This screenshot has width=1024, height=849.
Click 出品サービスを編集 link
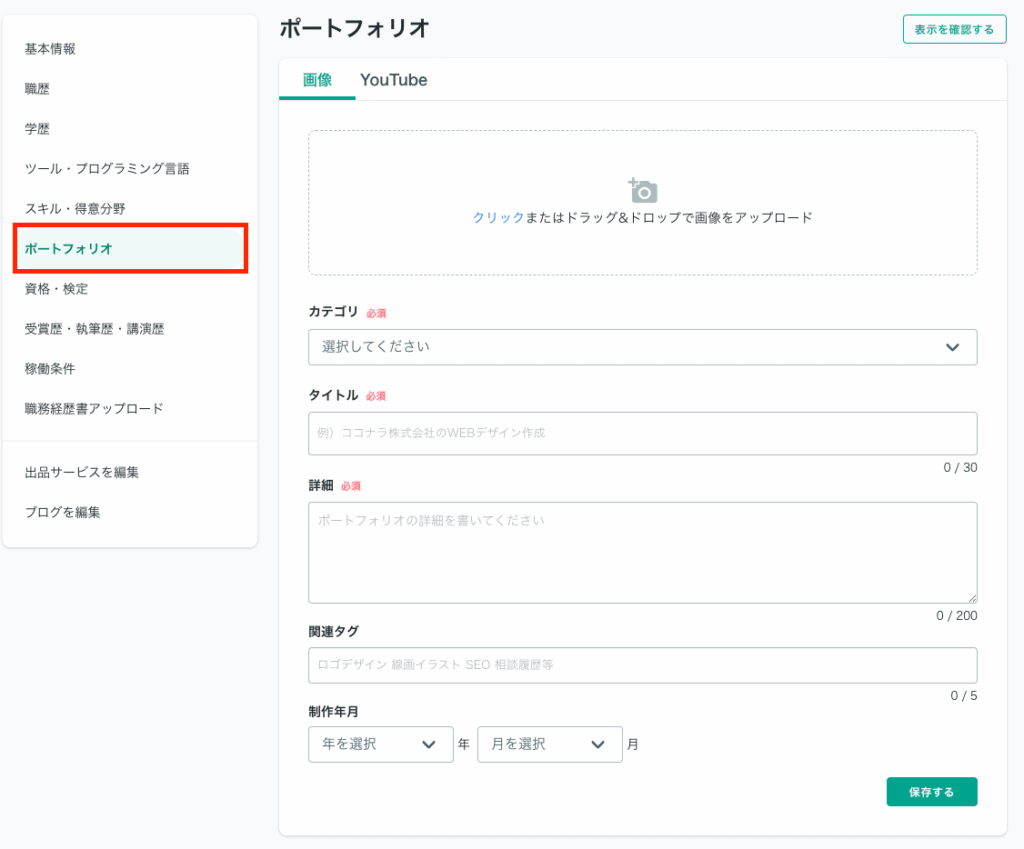click(82, 472)
